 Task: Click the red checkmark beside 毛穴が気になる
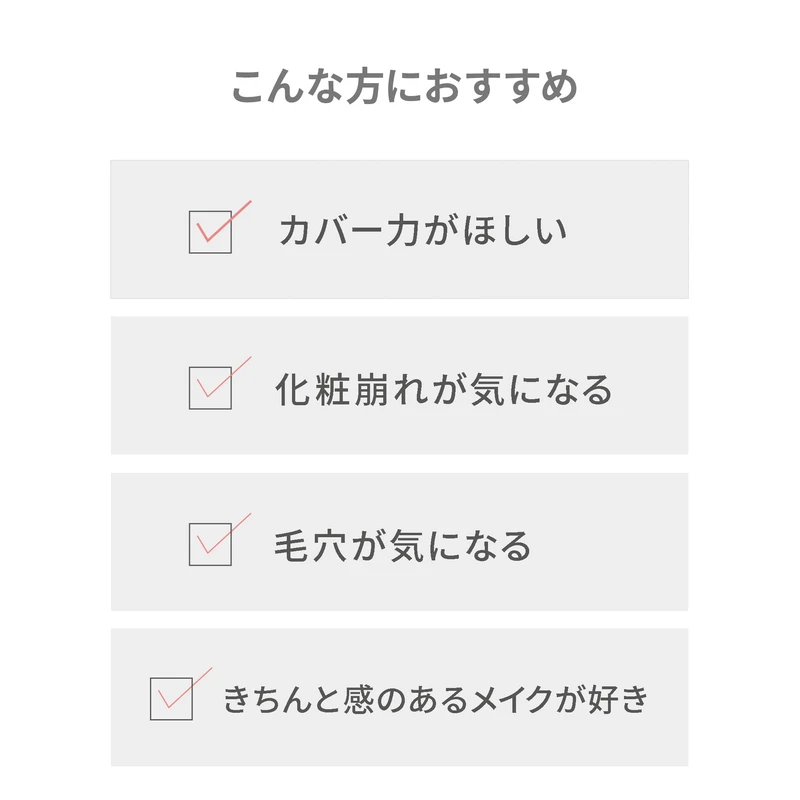click(222, 535)
